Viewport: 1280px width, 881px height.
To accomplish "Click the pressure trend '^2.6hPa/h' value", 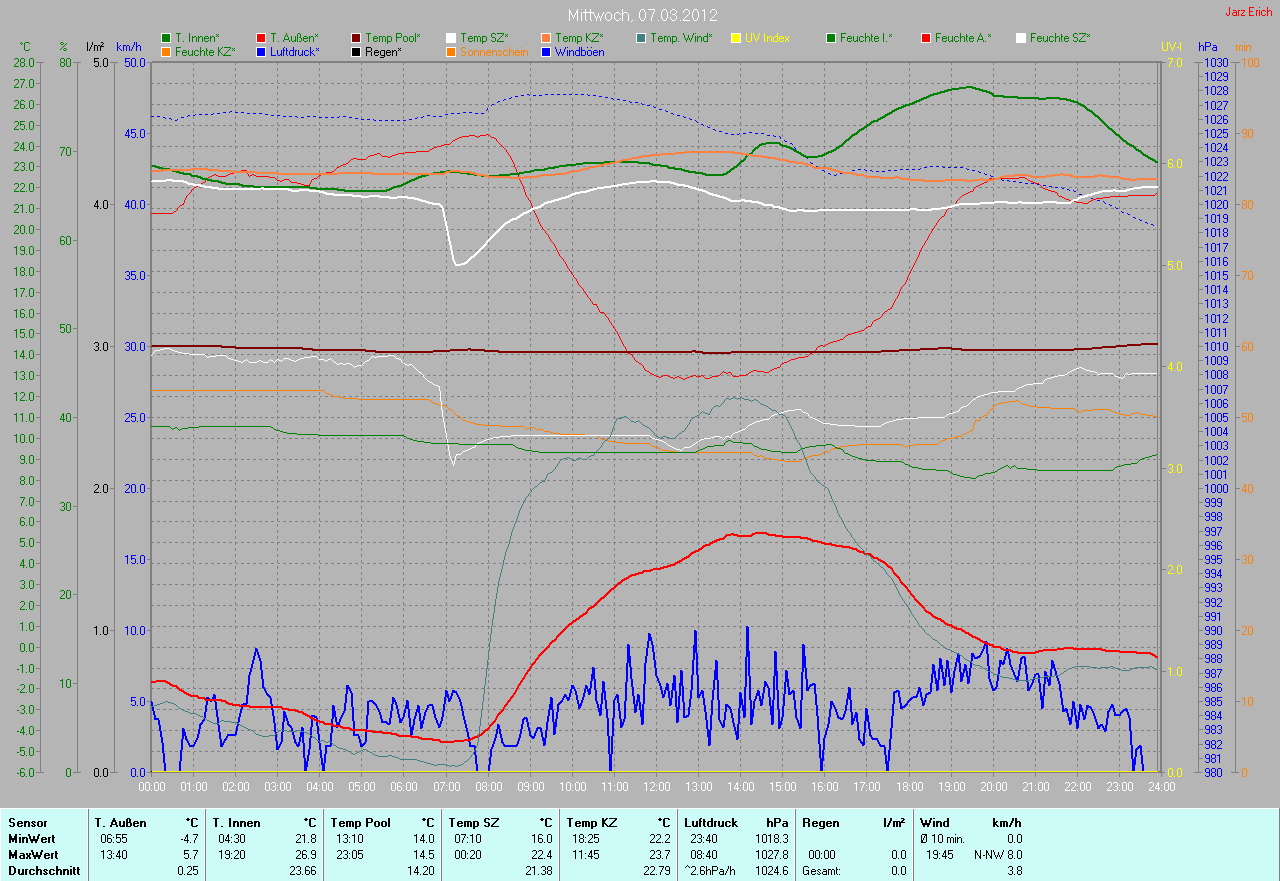I will pos(712,871).
